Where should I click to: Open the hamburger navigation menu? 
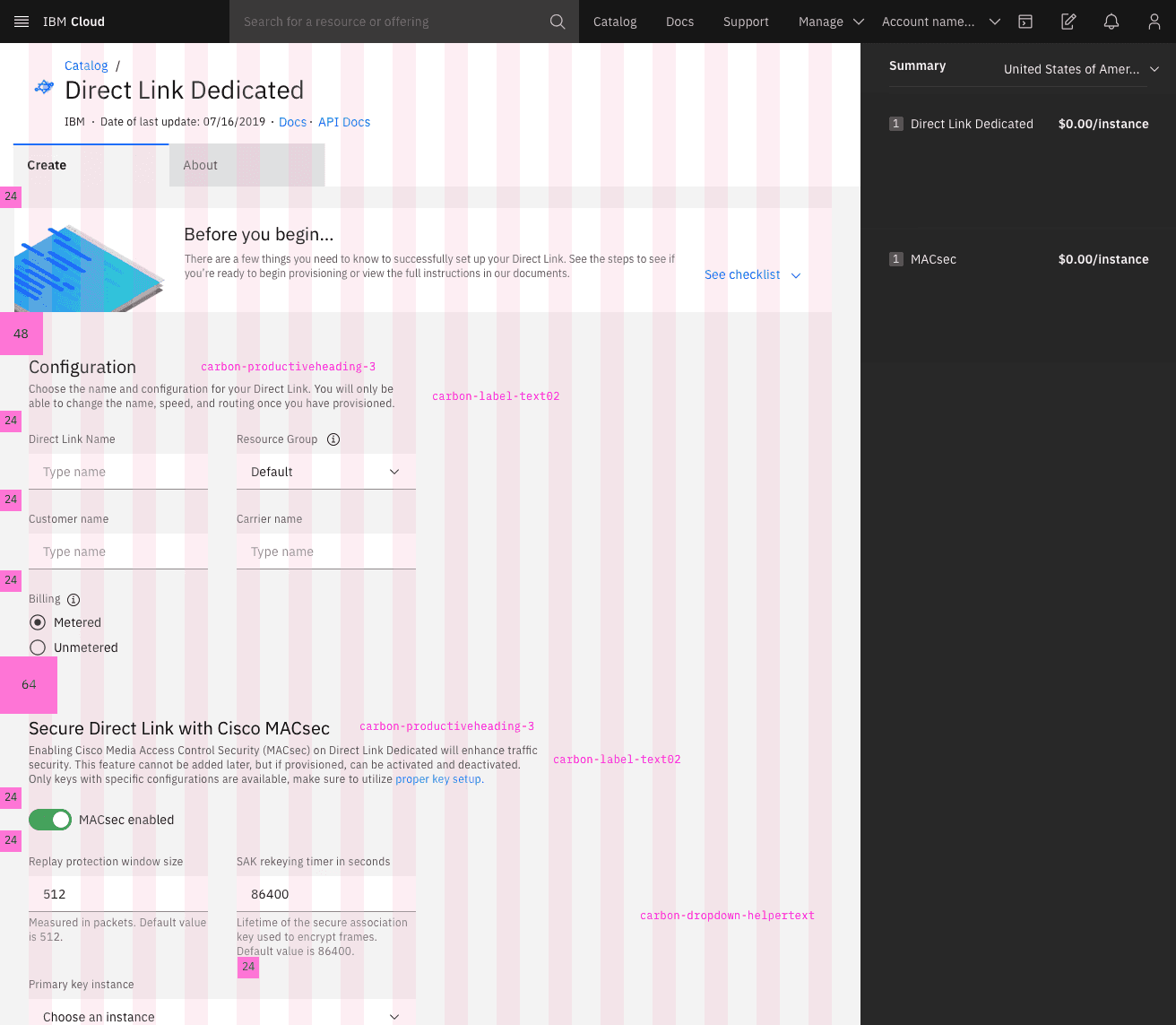22,22
